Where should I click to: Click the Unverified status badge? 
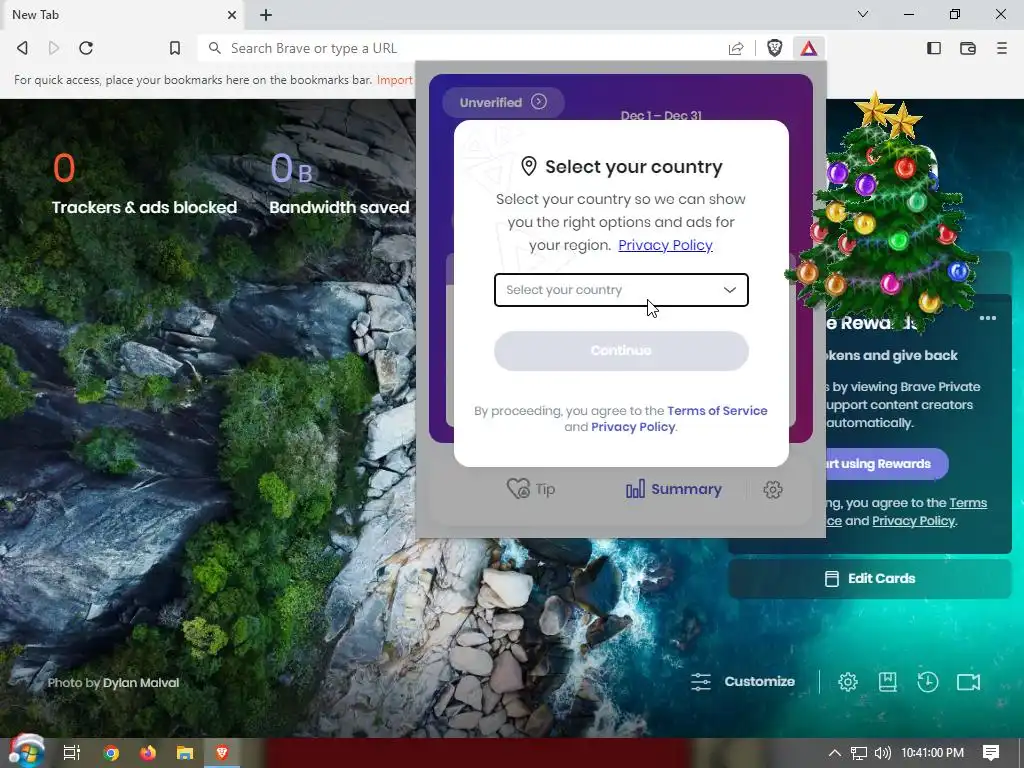coord(503,103)
